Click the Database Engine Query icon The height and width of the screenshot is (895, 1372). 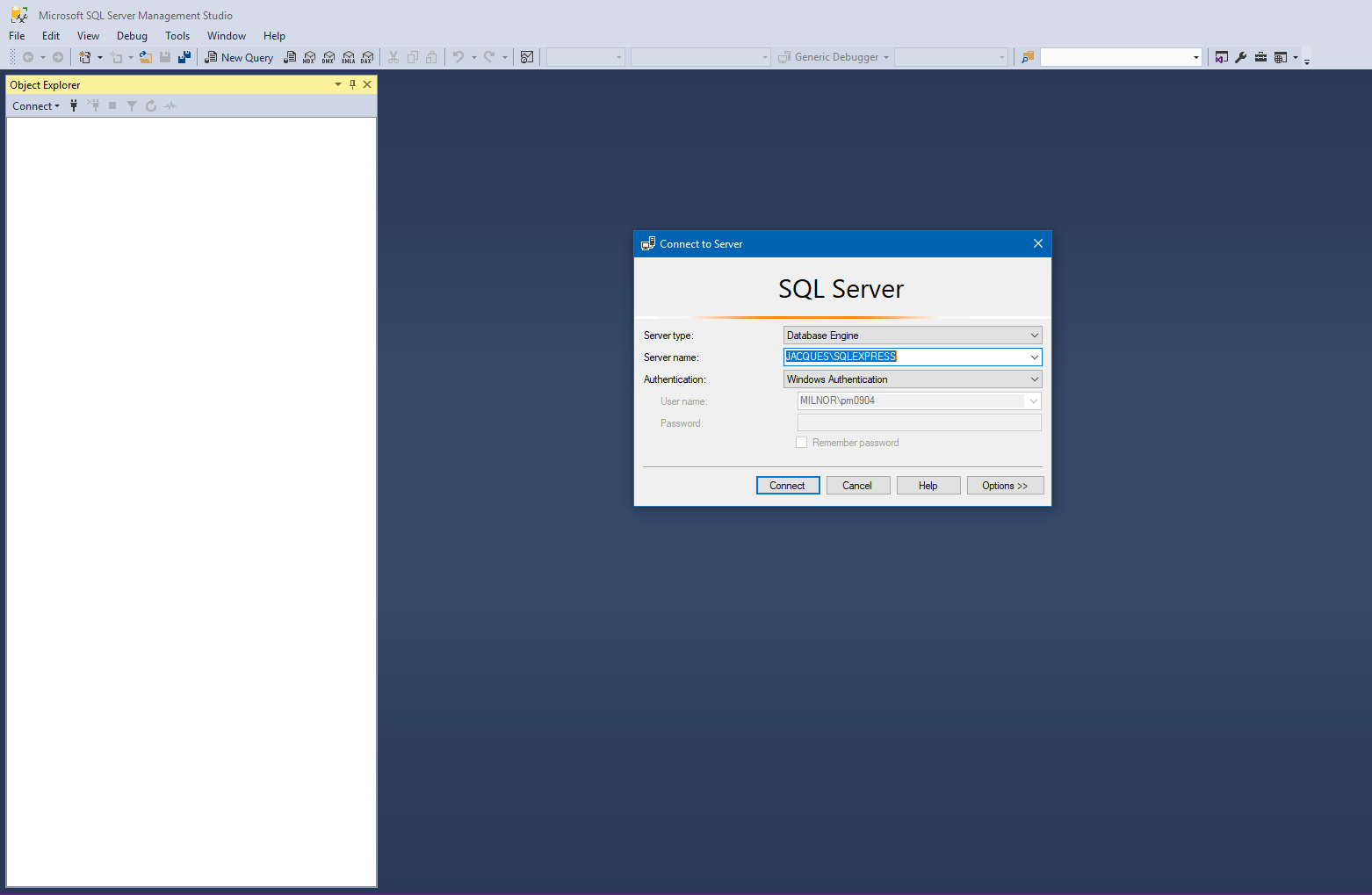pos(290,57)
